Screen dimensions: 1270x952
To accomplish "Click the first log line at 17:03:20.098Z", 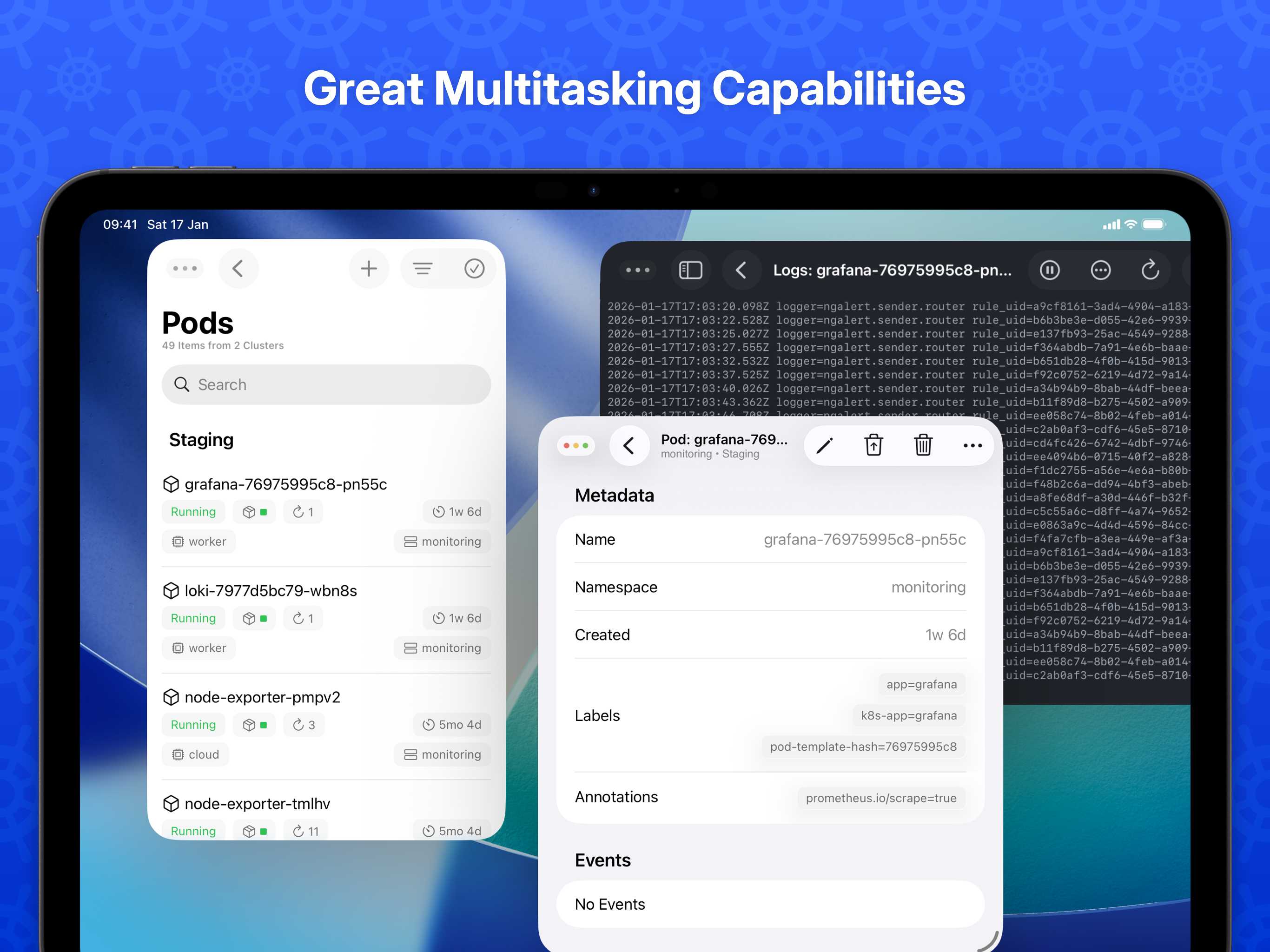I will (899, 307).
